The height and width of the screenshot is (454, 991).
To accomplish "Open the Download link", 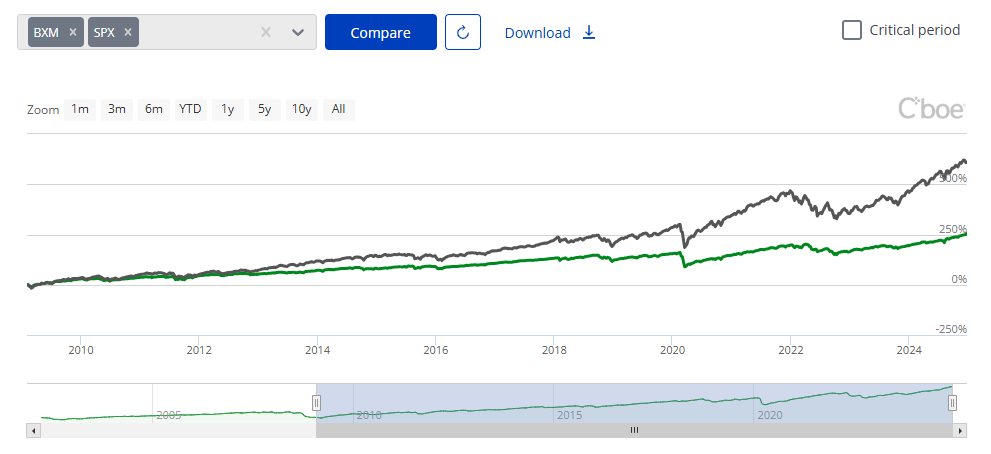I will point(549,32).
